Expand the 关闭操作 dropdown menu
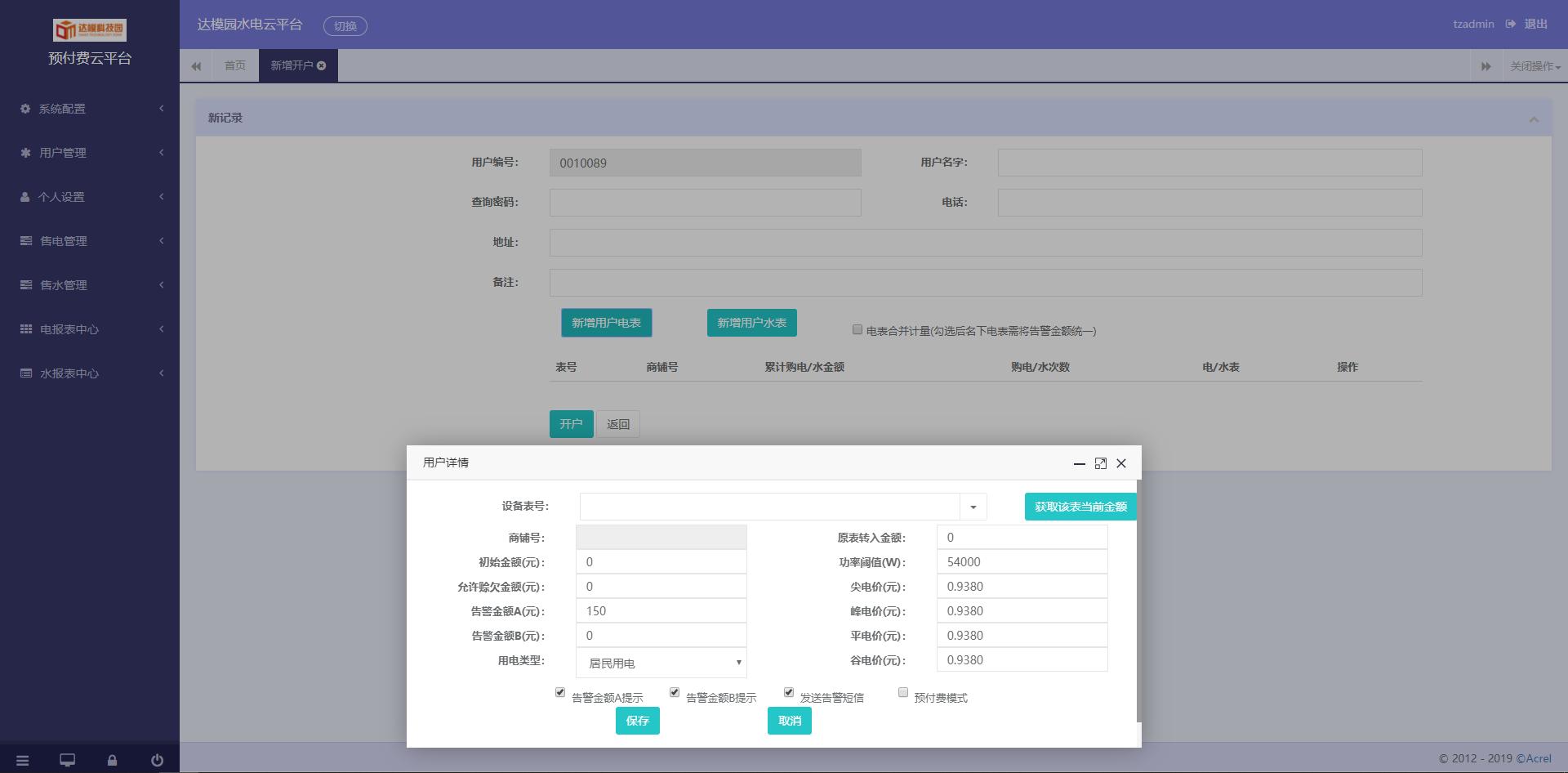1568x773 pixels. [x=1535, y=66]
